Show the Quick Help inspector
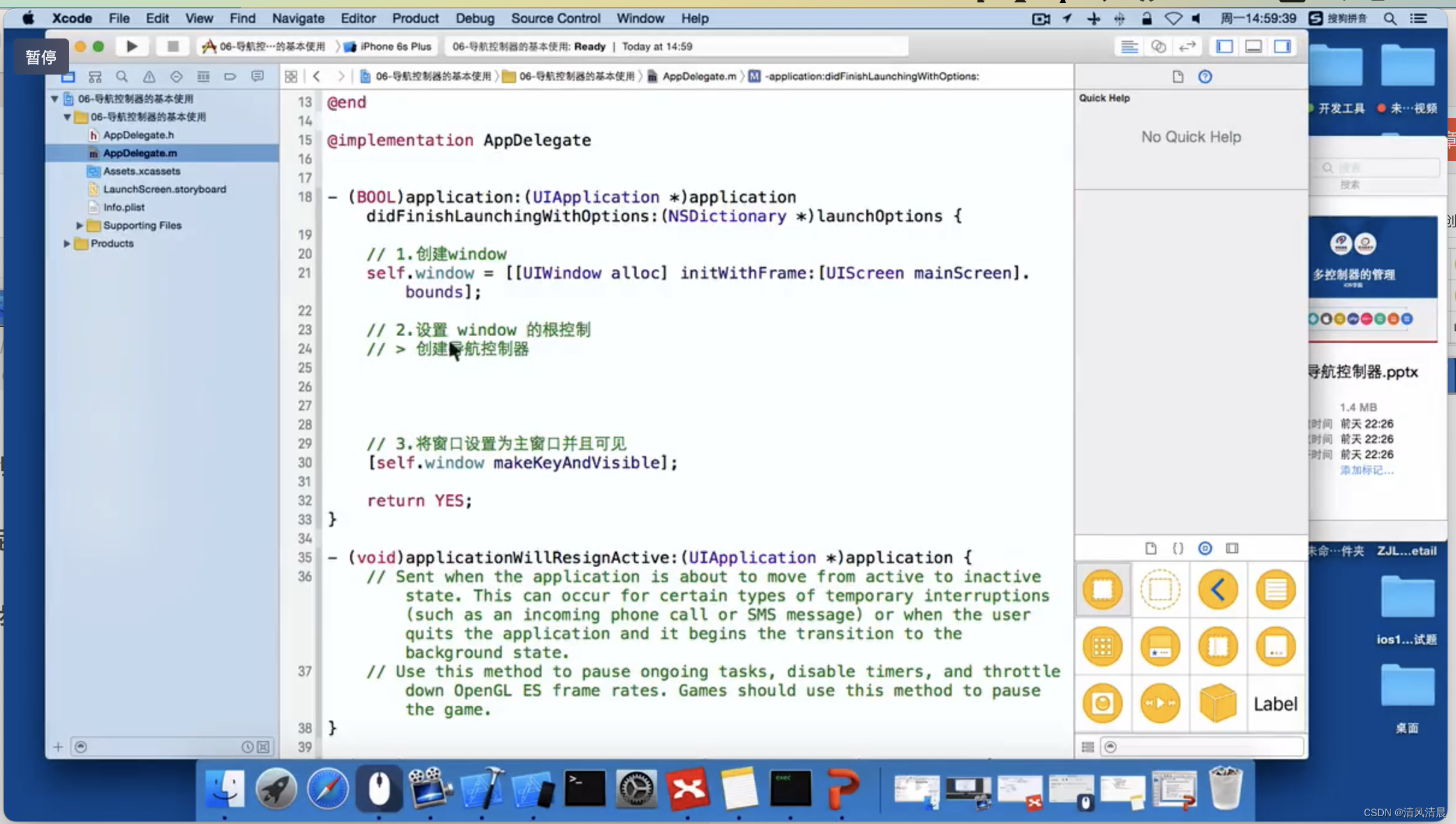This screenshot has width=1456, height=824. (x=1205, y=77)
